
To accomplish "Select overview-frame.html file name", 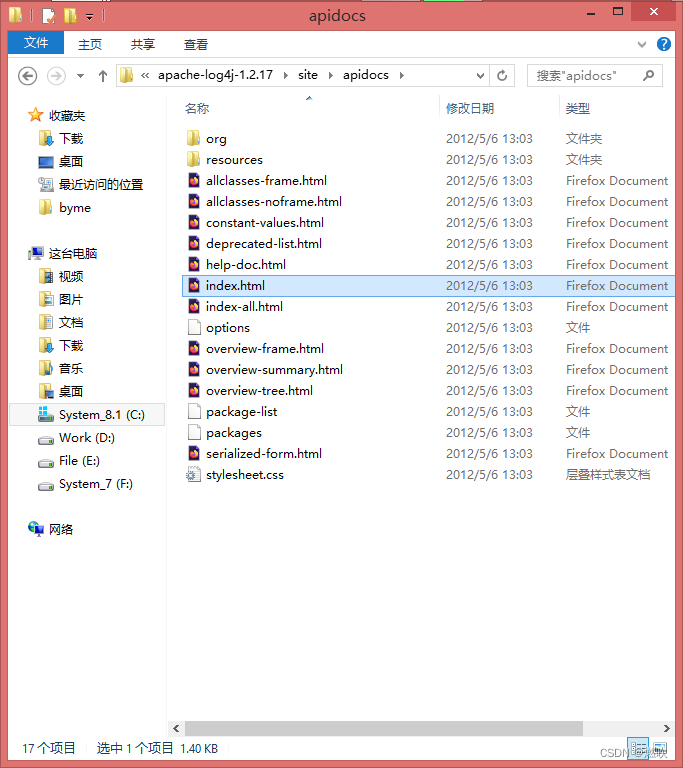I will point(265,349).
